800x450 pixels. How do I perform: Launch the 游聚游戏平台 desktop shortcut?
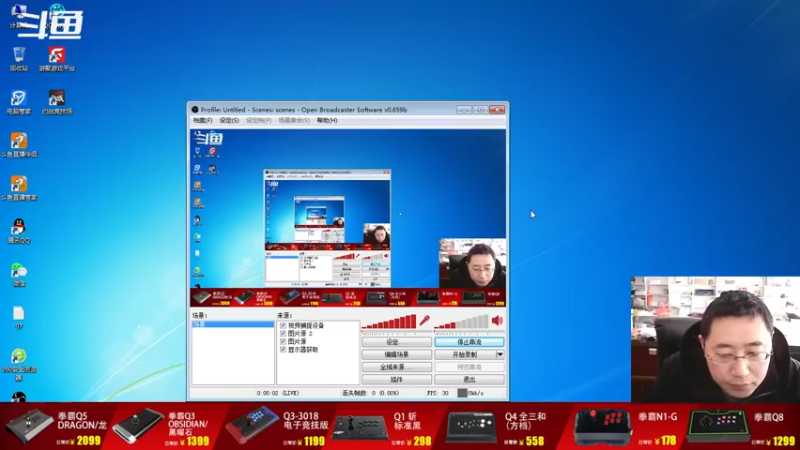point(57,59)
